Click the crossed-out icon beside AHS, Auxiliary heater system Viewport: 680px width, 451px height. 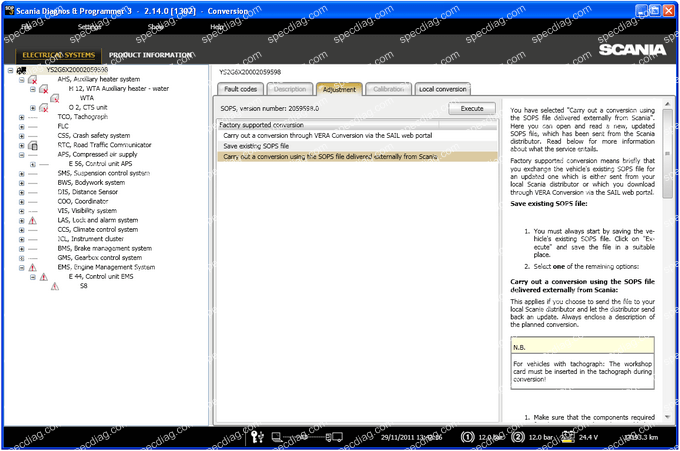(x=33, y=80)
